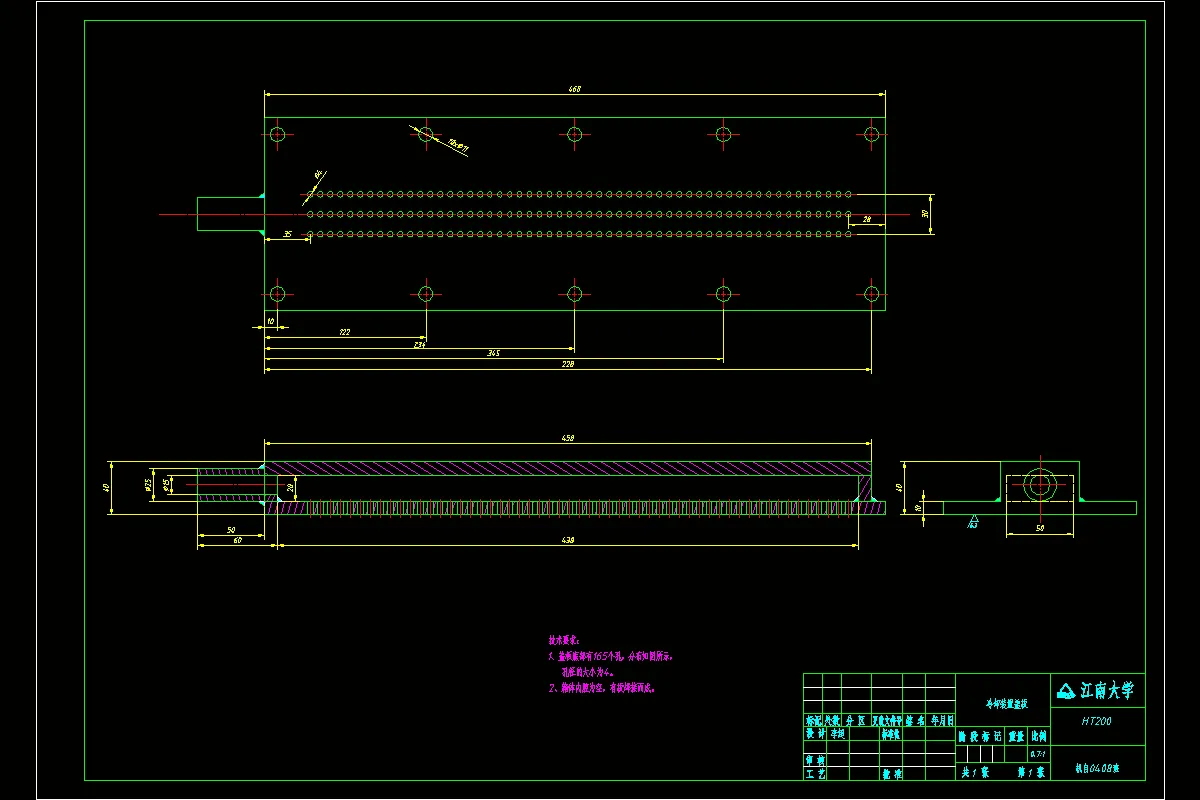The width and height of the screenshot is (1200, 800).
Task: Click the 10x⌀11 hole callout leader text
Action: click(458, 147)
